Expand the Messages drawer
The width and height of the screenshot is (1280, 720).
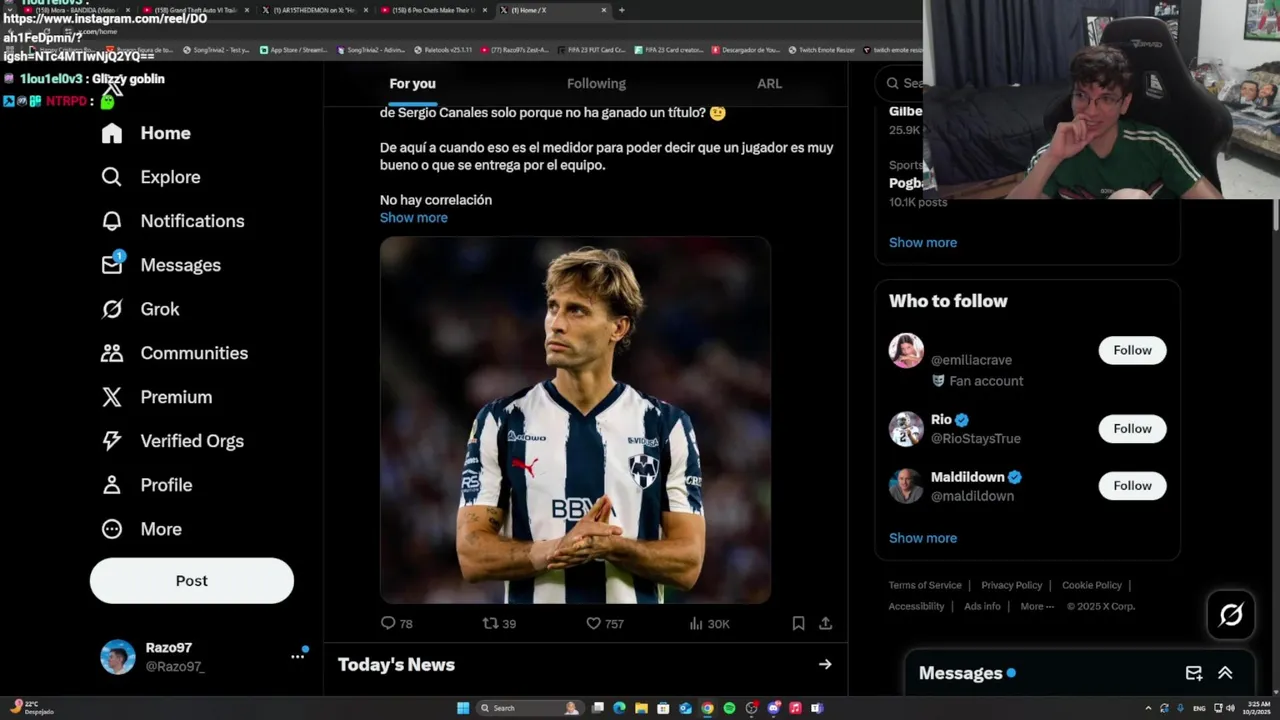[1225, 673]
